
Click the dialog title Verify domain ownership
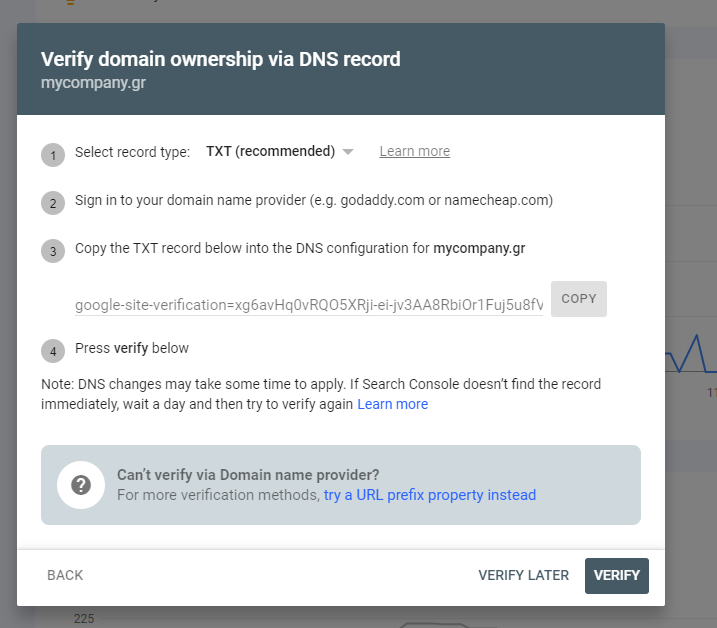[x=220, y=59]
